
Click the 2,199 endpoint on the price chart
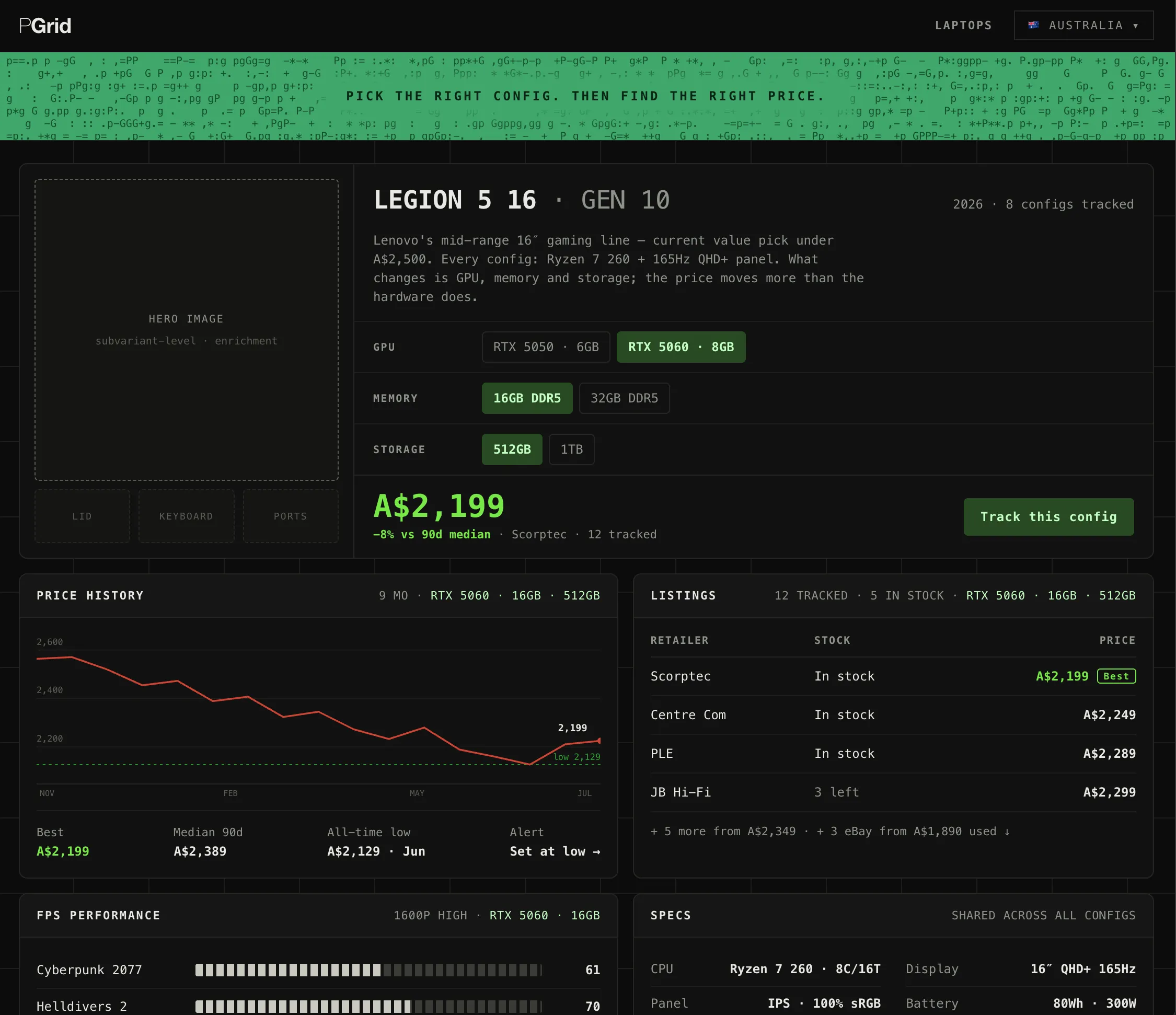[599, 740]
